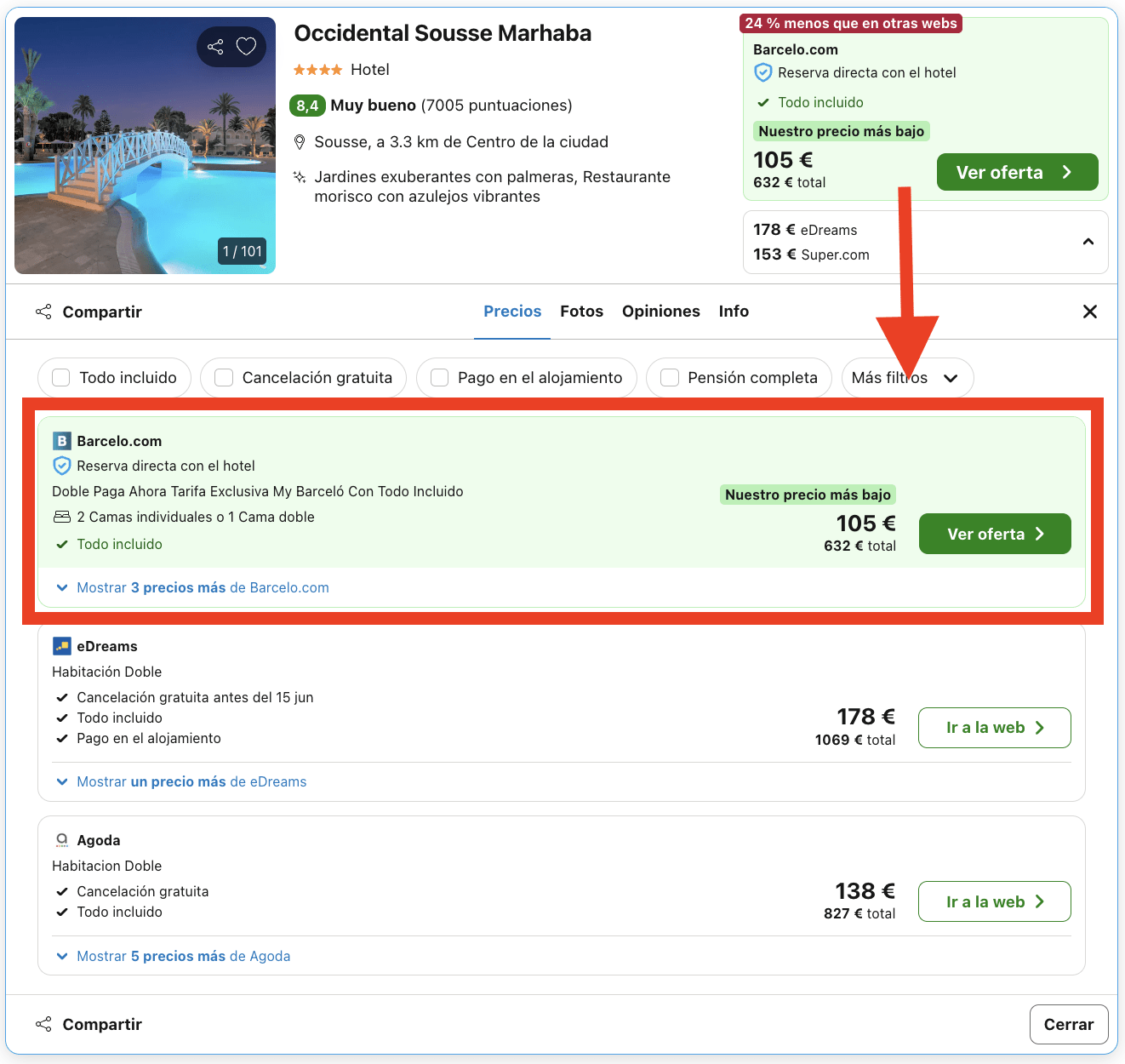Click the 178 € eDreams price summary
The height and width of the screenshot is (1064, 1125).
(805, 230)
